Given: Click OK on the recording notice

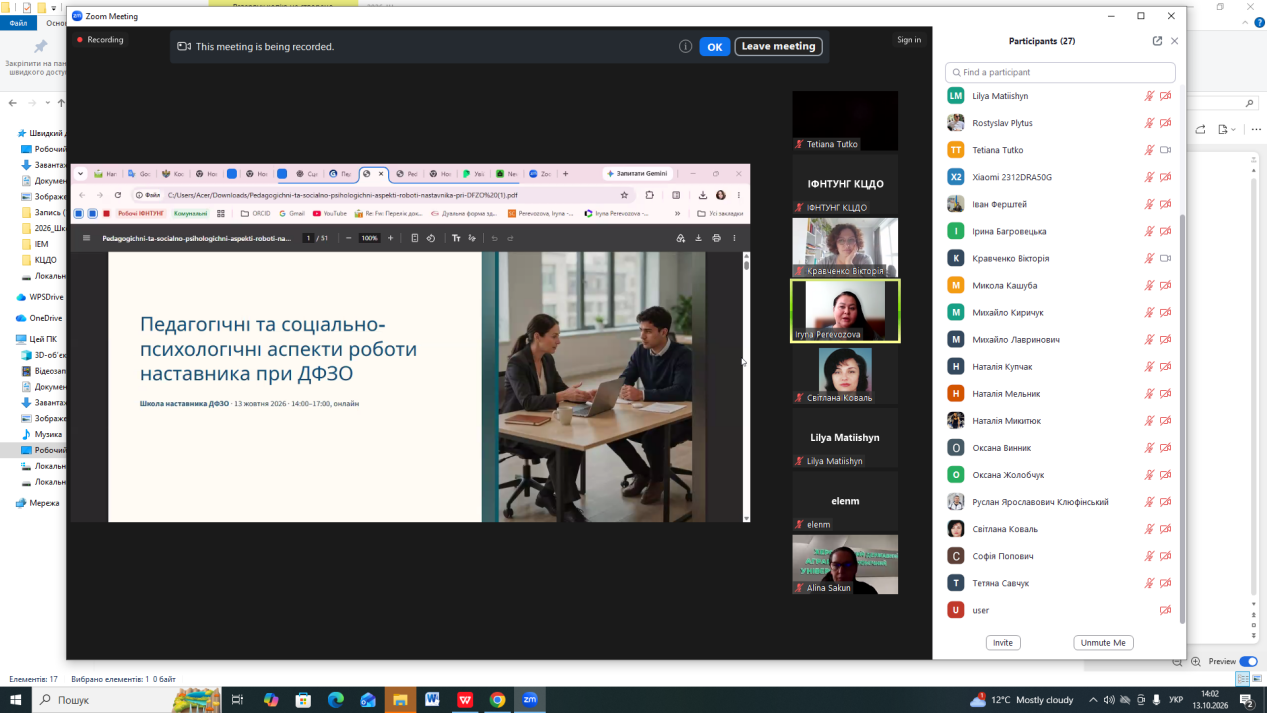Looking at the screenshot, I should click(714, 46).
